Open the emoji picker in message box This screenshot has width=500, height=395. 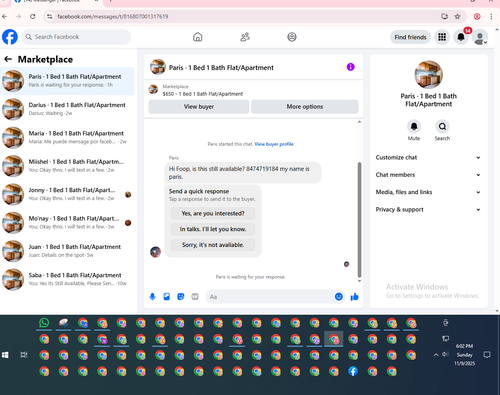[x=339, y=296]
